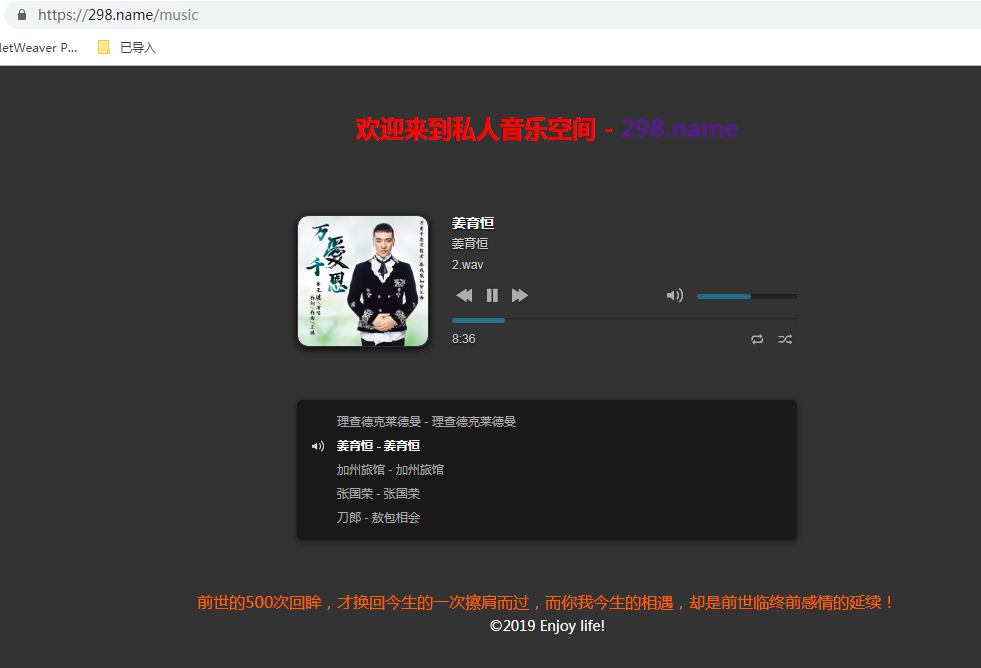
Task: Click the speaker icon beside 姜育恒 in playlist
Action: (x=318, y=446)
